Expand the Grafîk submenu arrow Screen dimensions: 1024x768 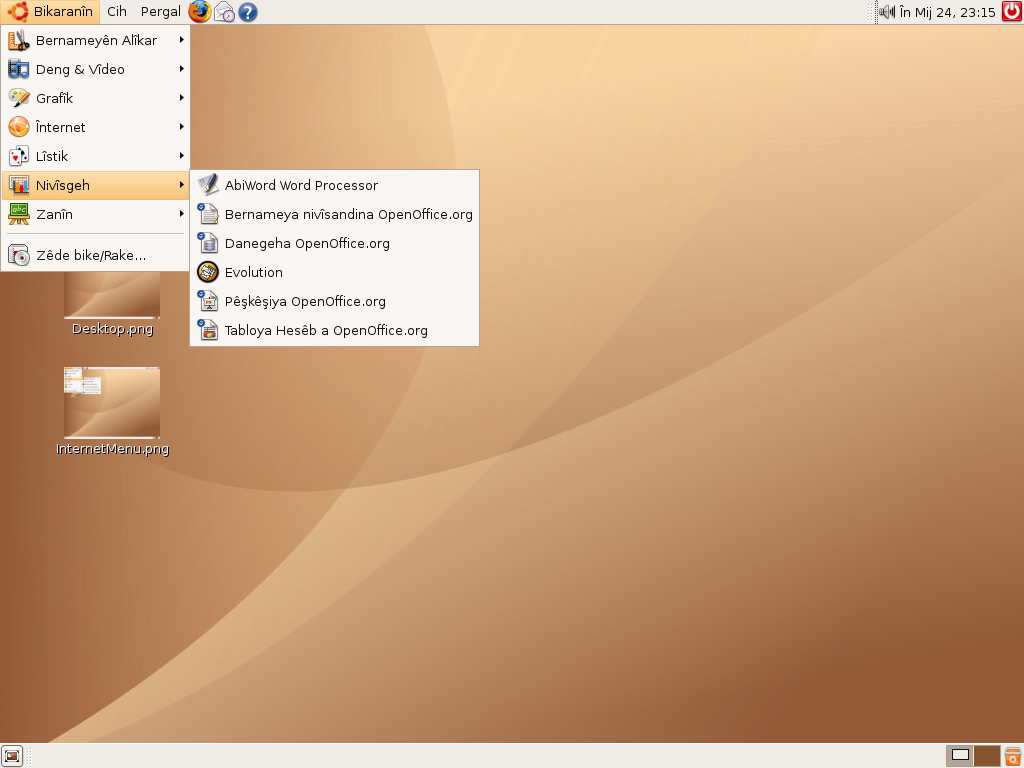click(182, 98)
